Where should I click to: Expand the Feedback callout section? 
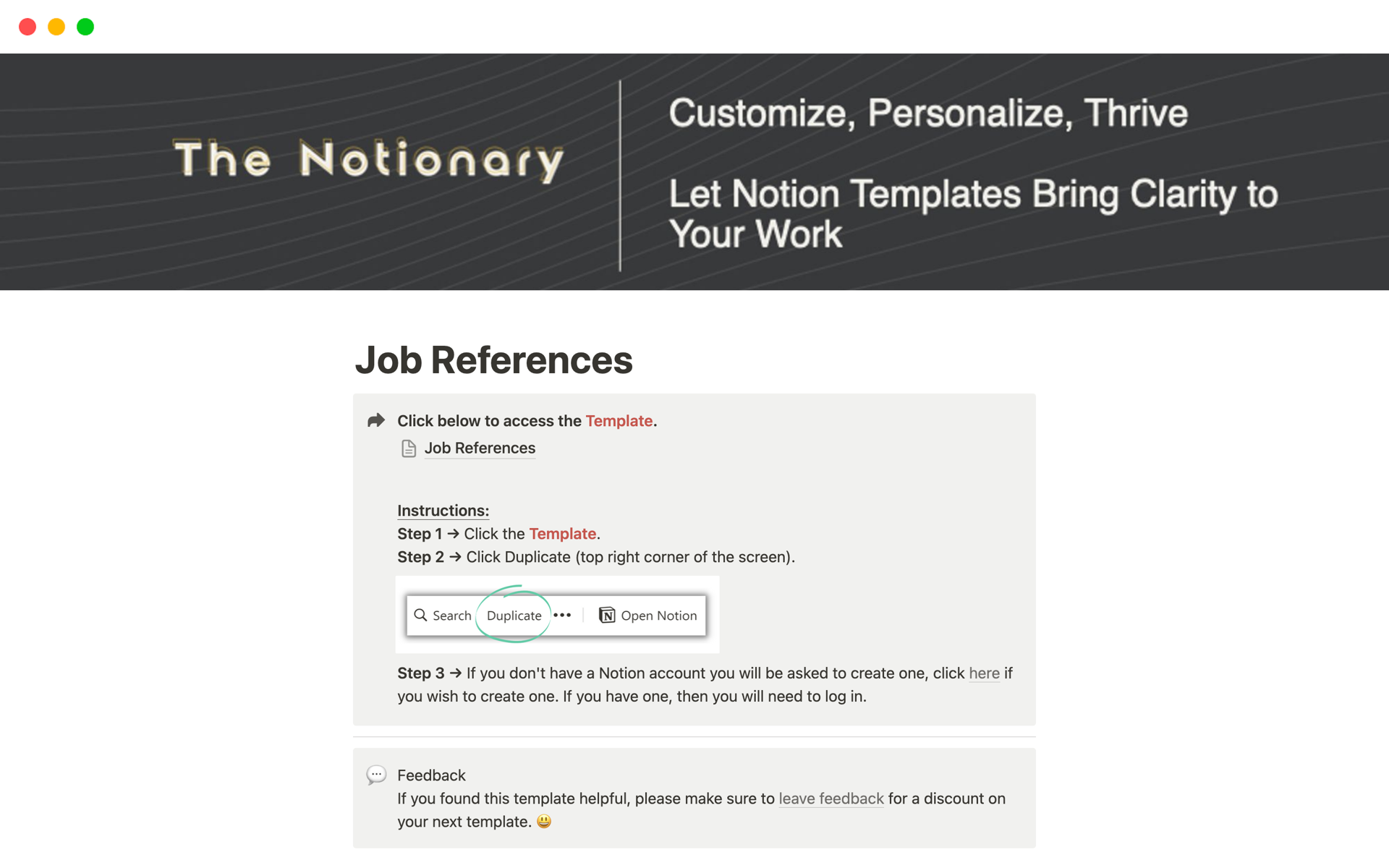pos(432,774)
